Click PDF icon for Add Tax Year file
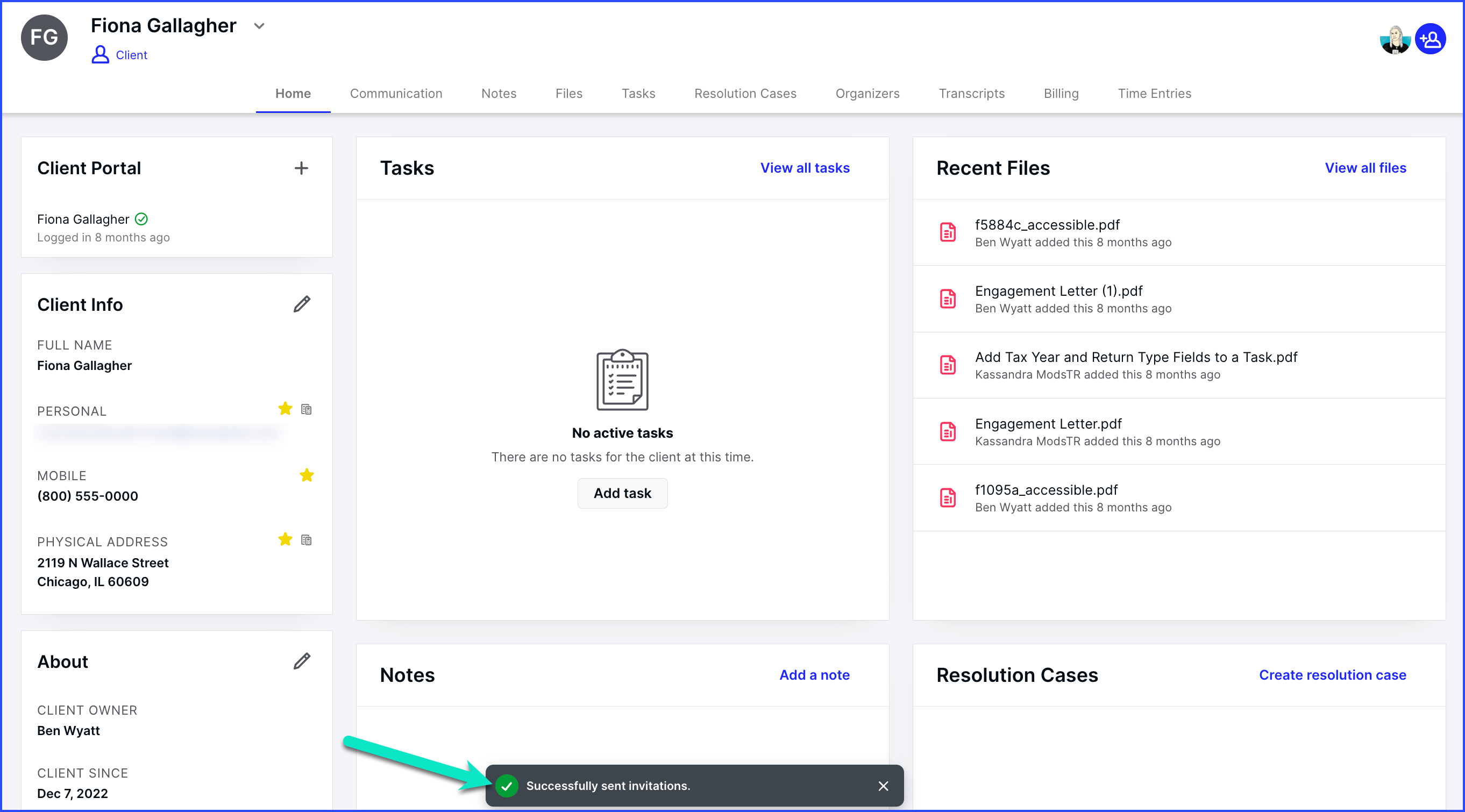Screen dimensions: 1465x812 tap(948, 365)
